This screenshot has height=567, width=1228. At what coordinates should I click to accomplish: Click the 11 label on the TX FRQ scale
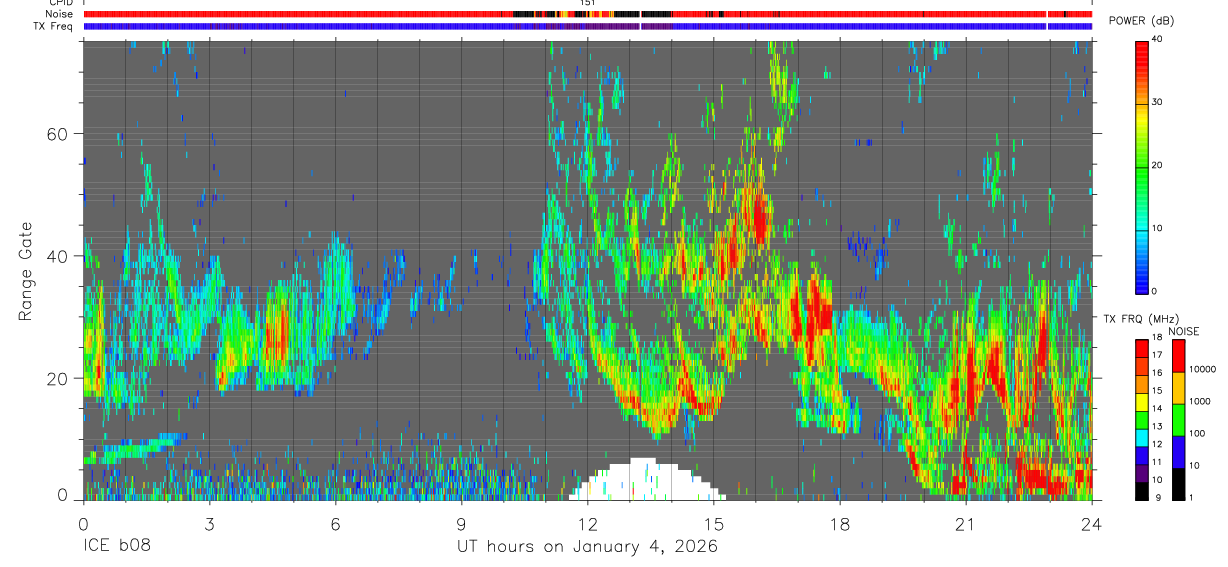[x=1157, y=462]
